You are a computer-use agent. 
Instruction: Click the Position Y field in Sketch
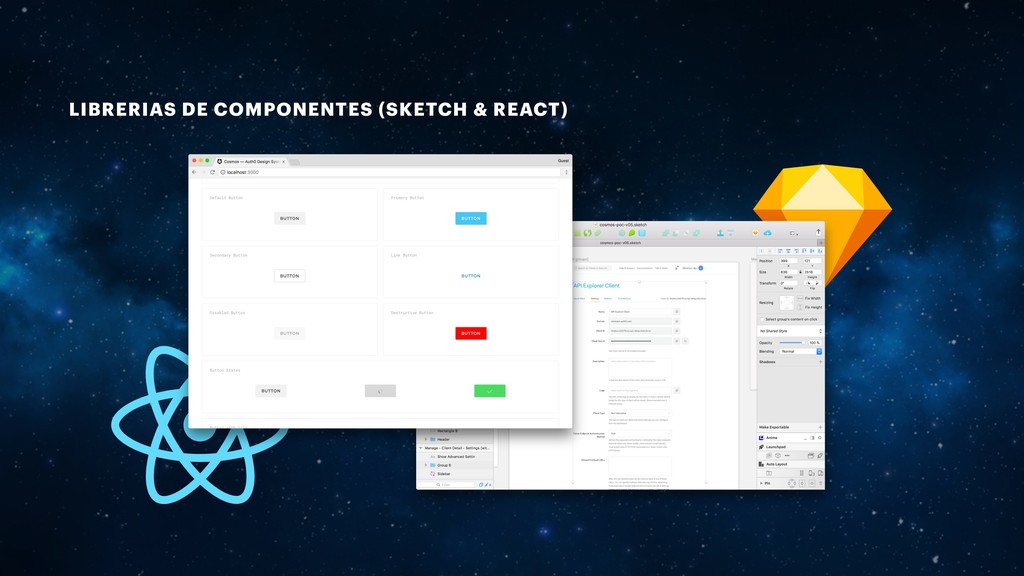[x=812, y=261]
